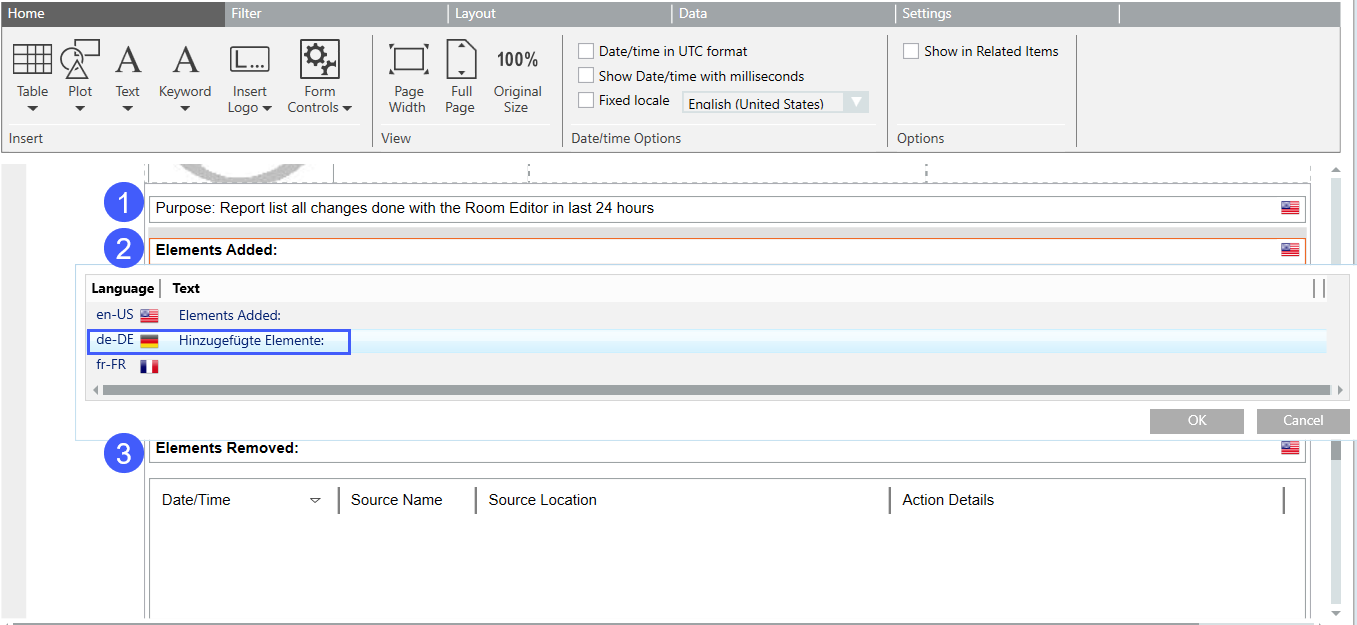This screenshot has width=1357, height=625.
Task: Switch view to Full Page
Action: [460, 60]
